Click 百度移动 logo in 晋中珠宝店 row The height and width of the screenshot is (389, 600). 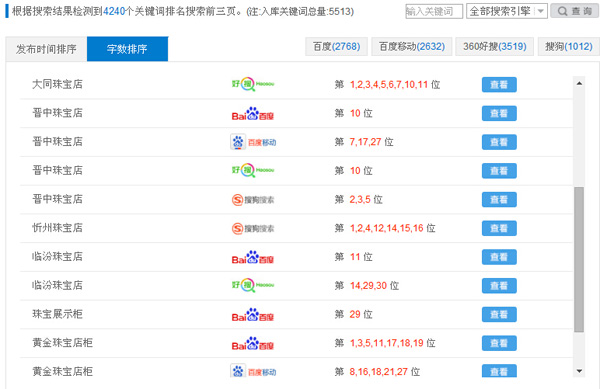pyautogui.click(x=253, y=142)
